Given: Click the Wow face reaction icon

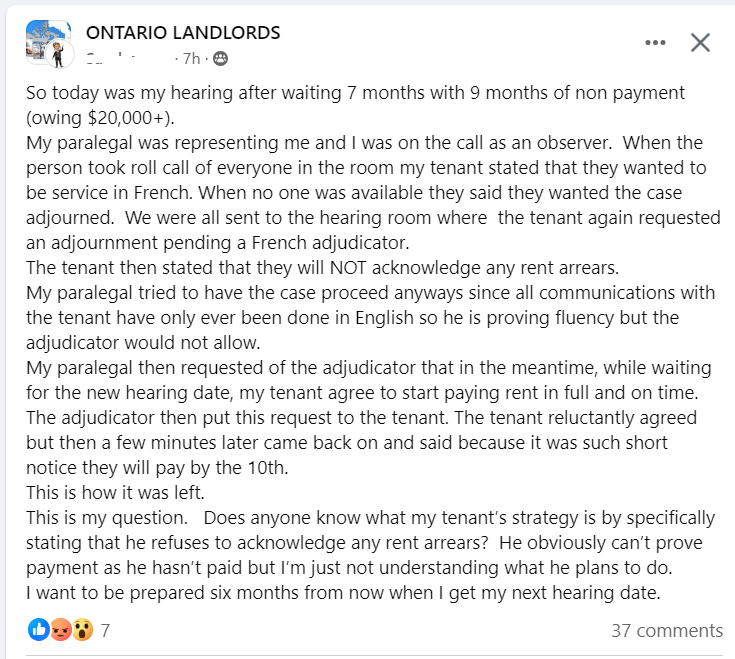Looking at the screenshot, I should tap(82, 629).
